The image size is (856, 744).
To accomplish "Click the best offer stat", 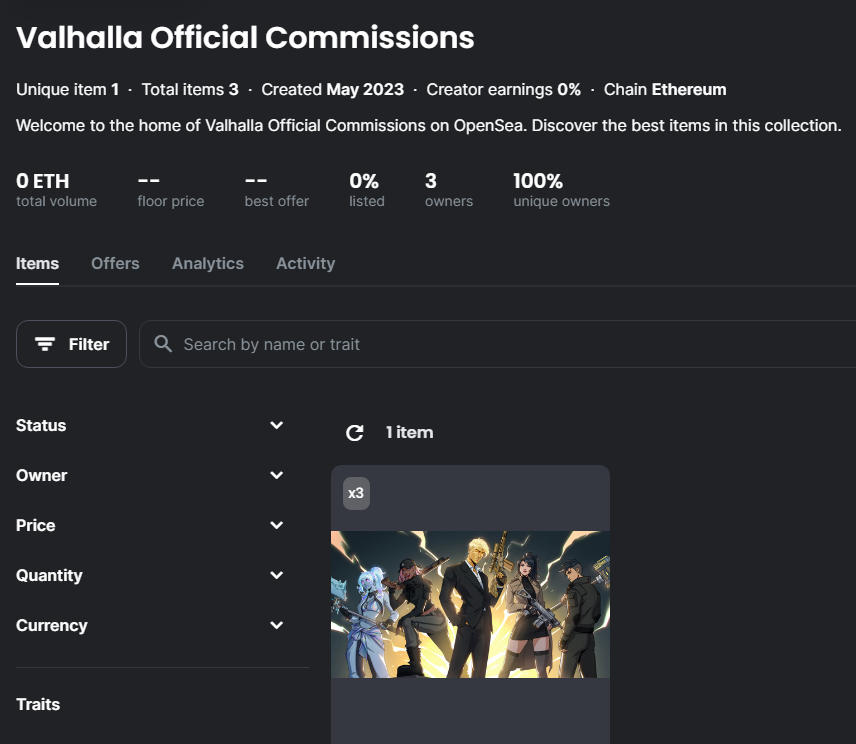I will (x=277, y=189).
